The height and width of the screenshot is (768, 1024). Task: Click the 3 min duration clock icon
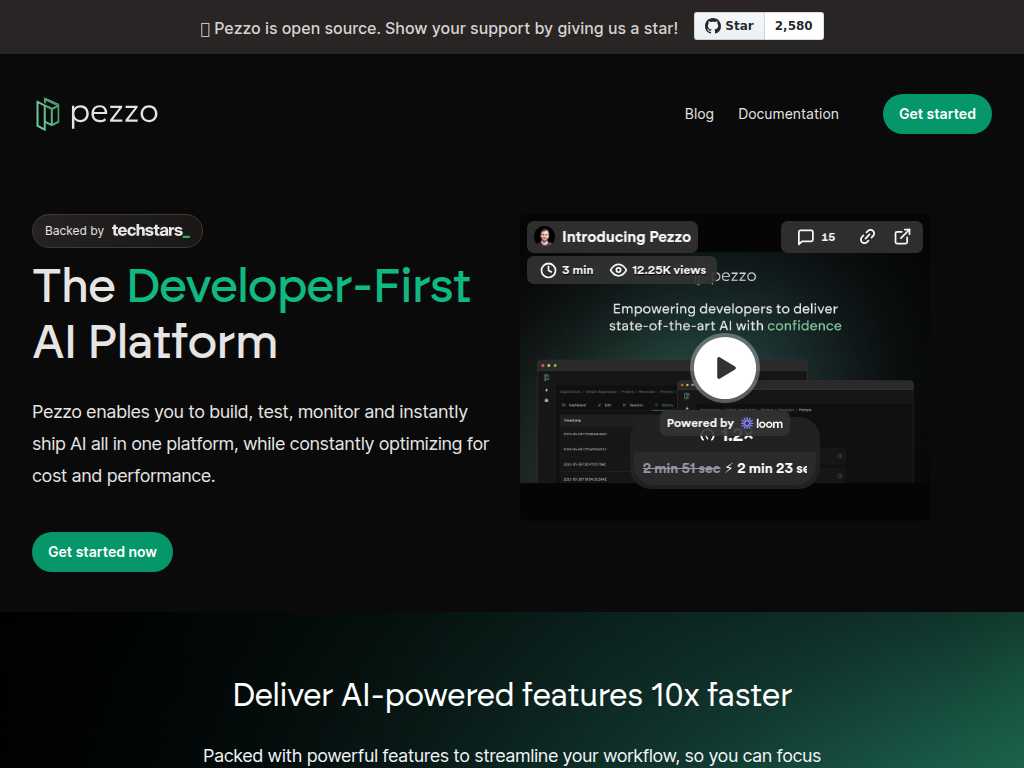point(549,270)
